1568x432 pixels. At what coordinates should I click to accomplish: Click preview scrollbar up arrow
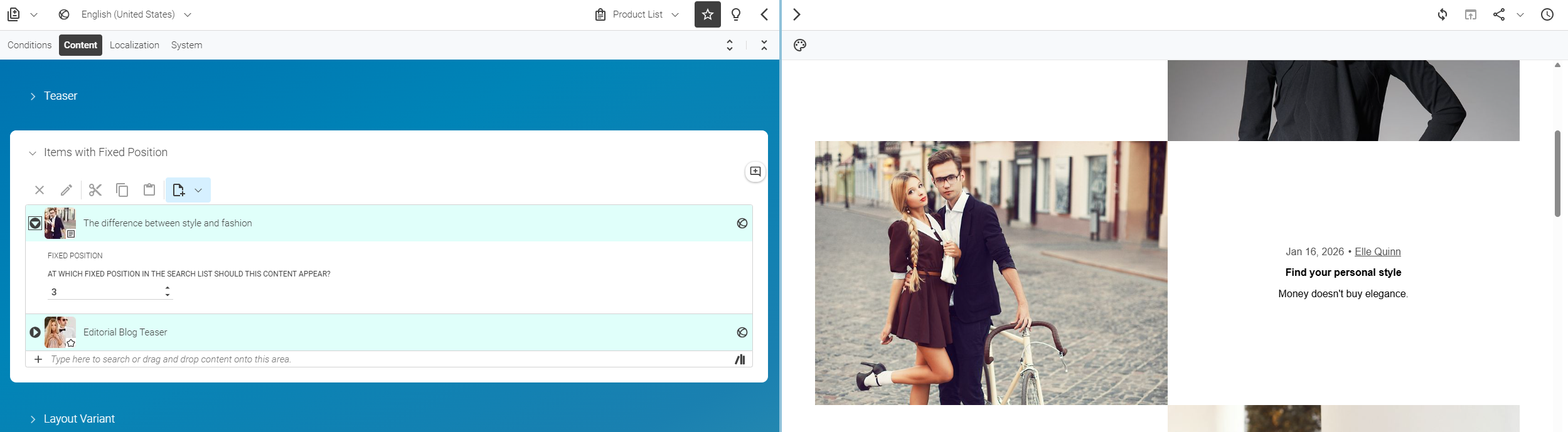pos(1558,65)
